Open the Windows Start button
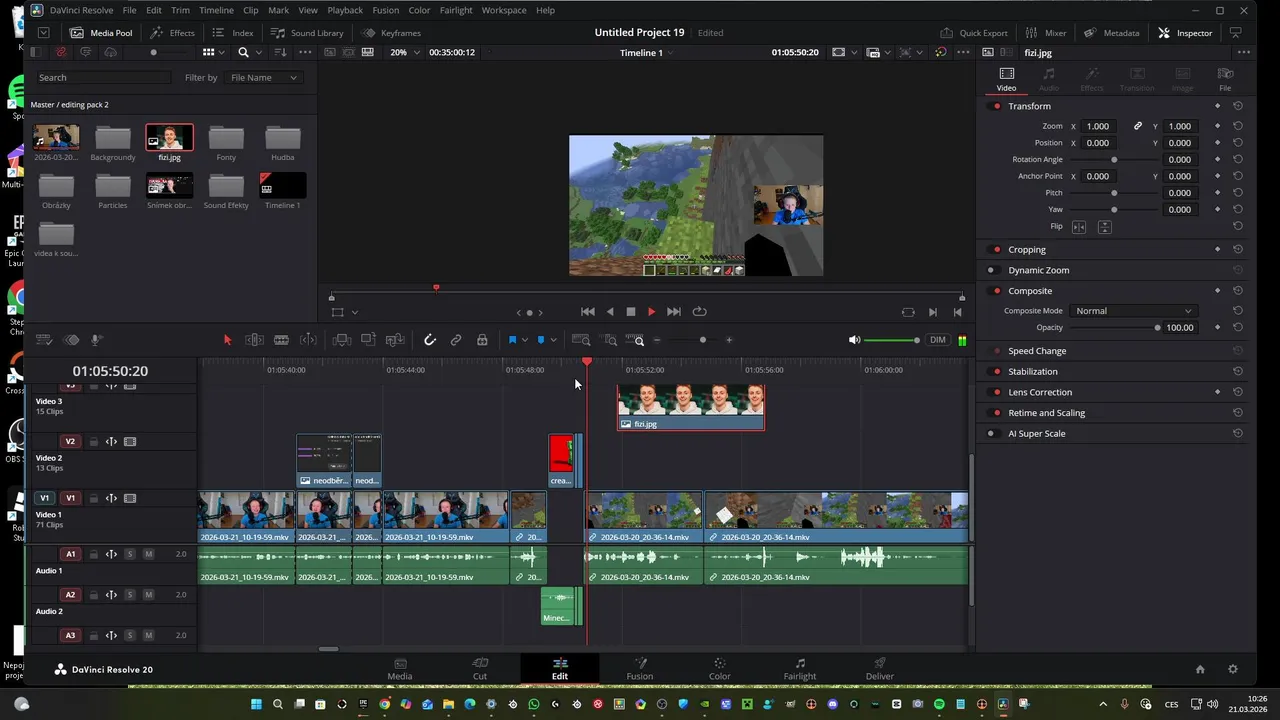Viewport: 1280px width, 720px height. 256,705
